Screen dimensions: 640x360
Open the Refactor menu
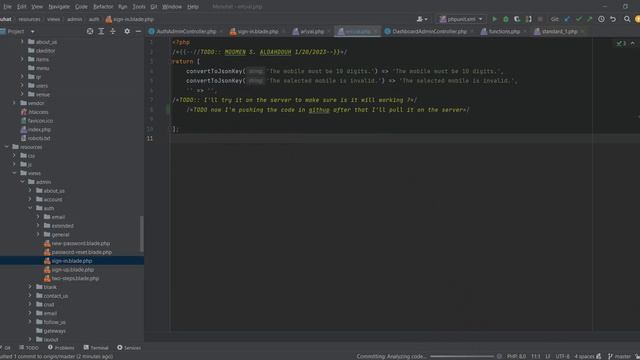[103, 7]
